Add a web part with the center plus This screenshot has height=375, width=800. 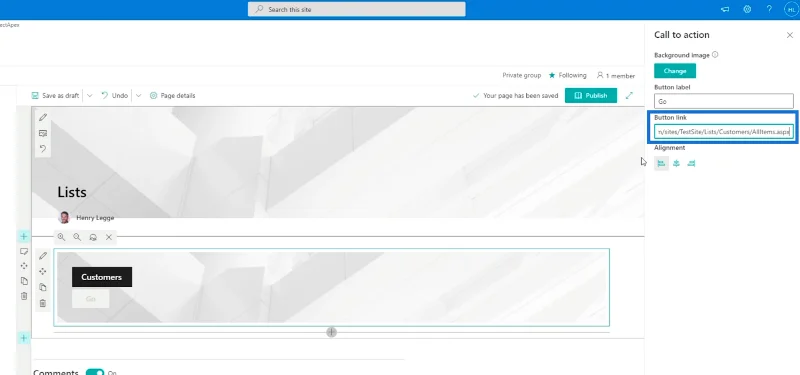point(332,332)
